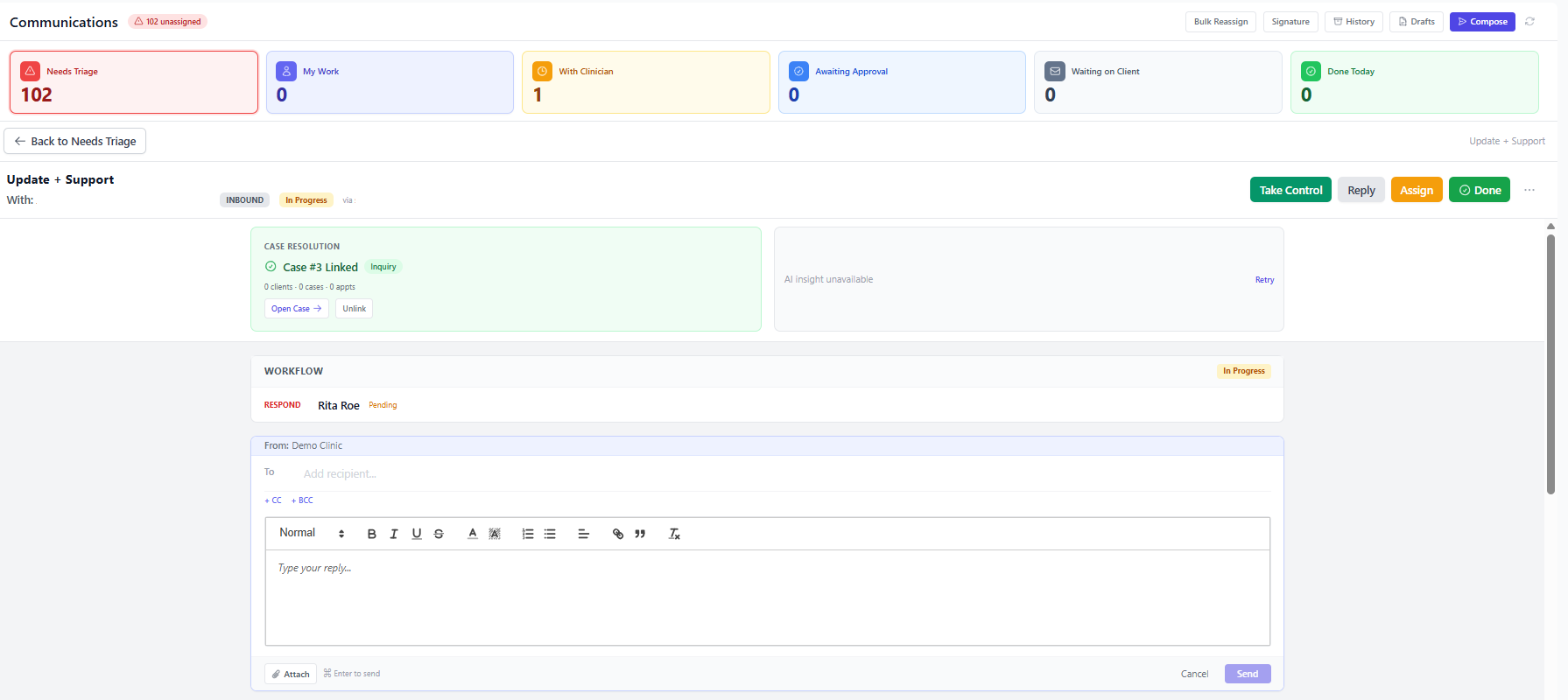View the Waiting on Client queue
This screenshot has width=1568, height=700.
[1158, 82]
